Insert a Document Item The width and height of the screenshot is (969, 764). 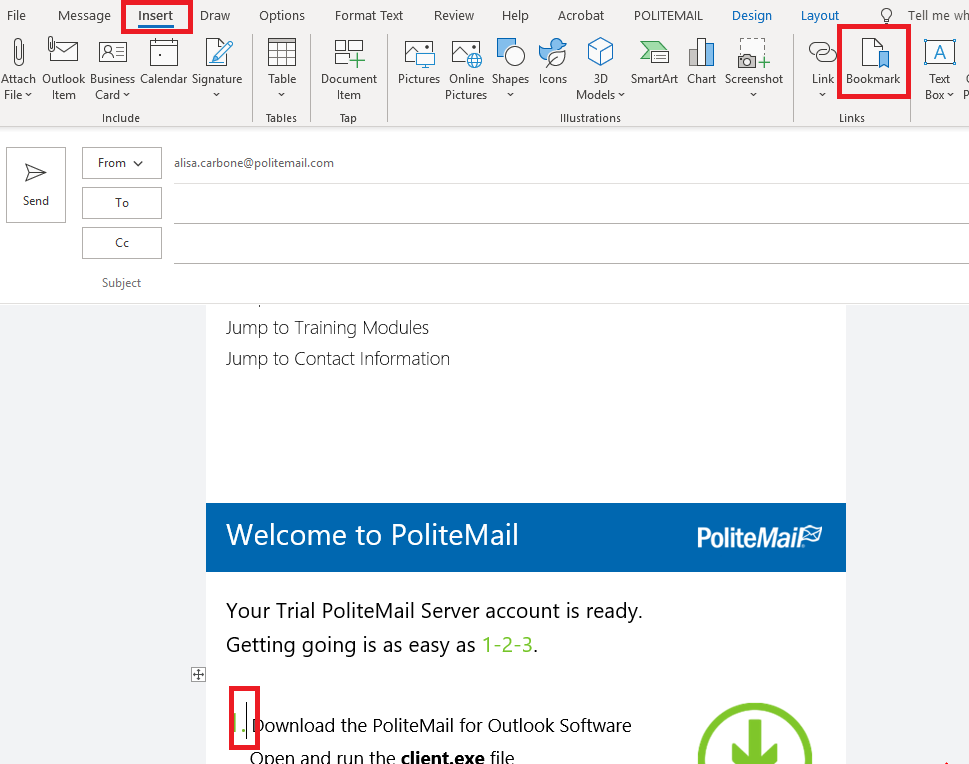pyautogui.click(x=349, y=69)
